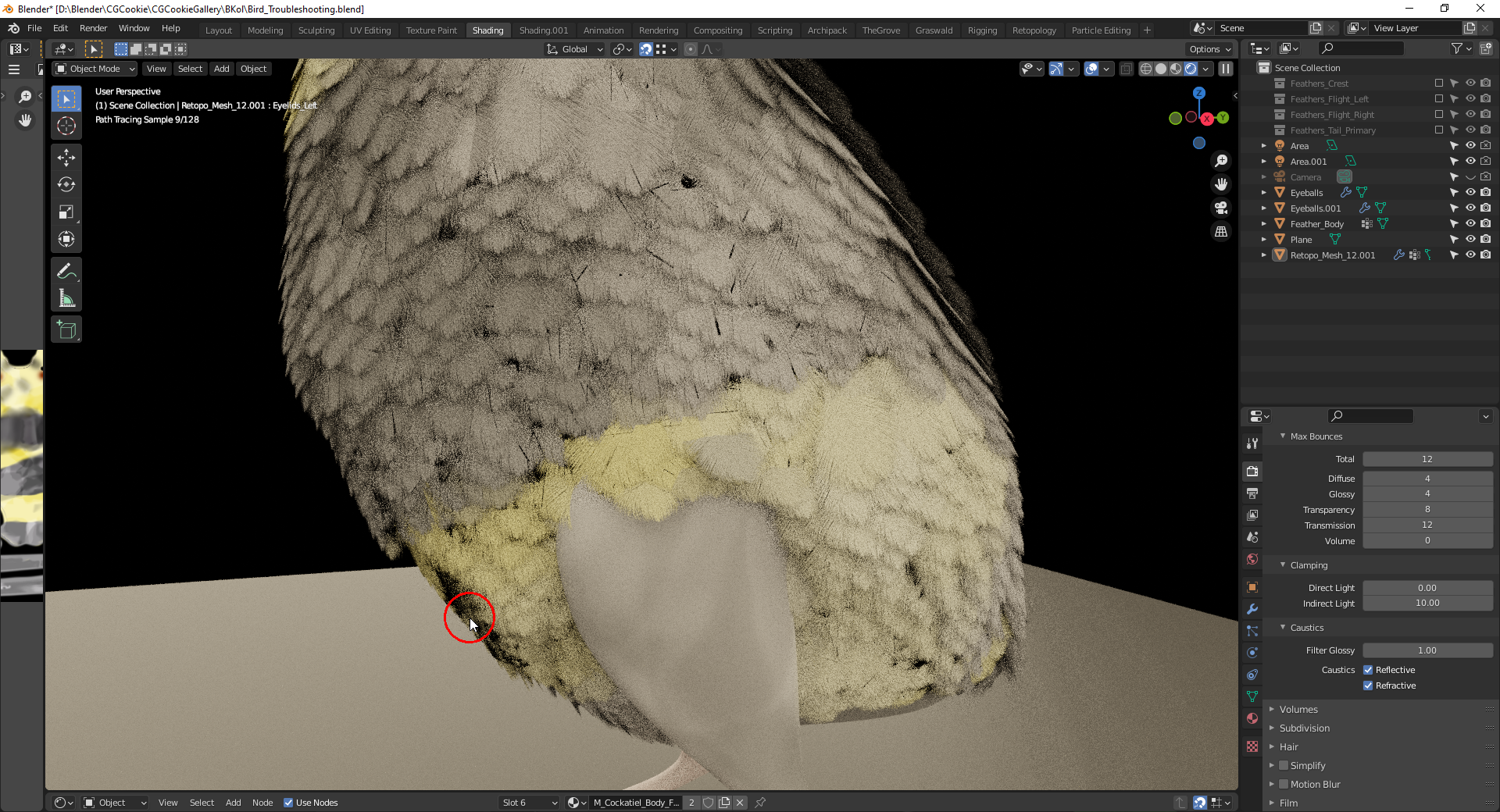Open the Node menu in node editor

coord(262,803)
